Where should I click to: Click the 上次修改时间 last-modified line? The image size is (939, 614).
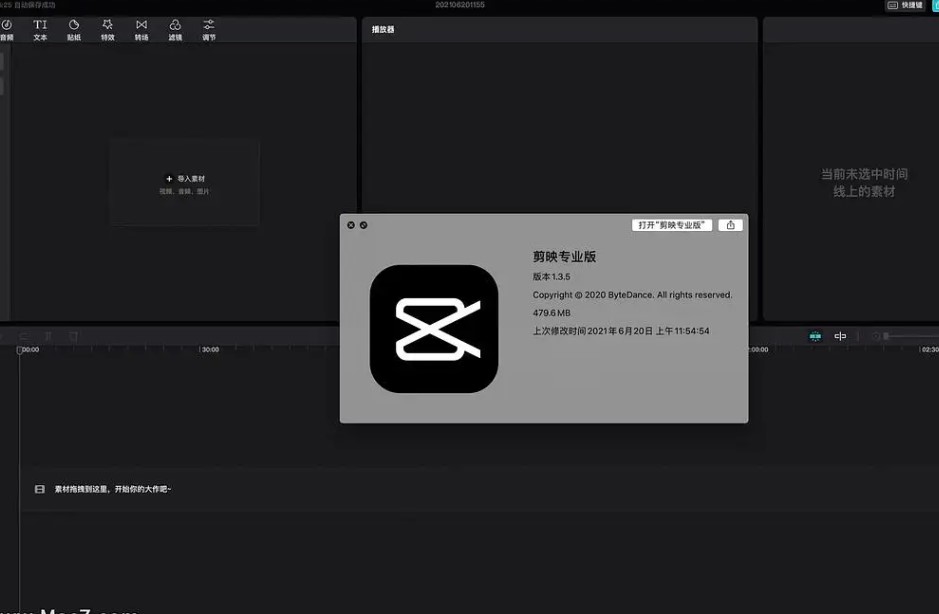(x=621, y=331)
